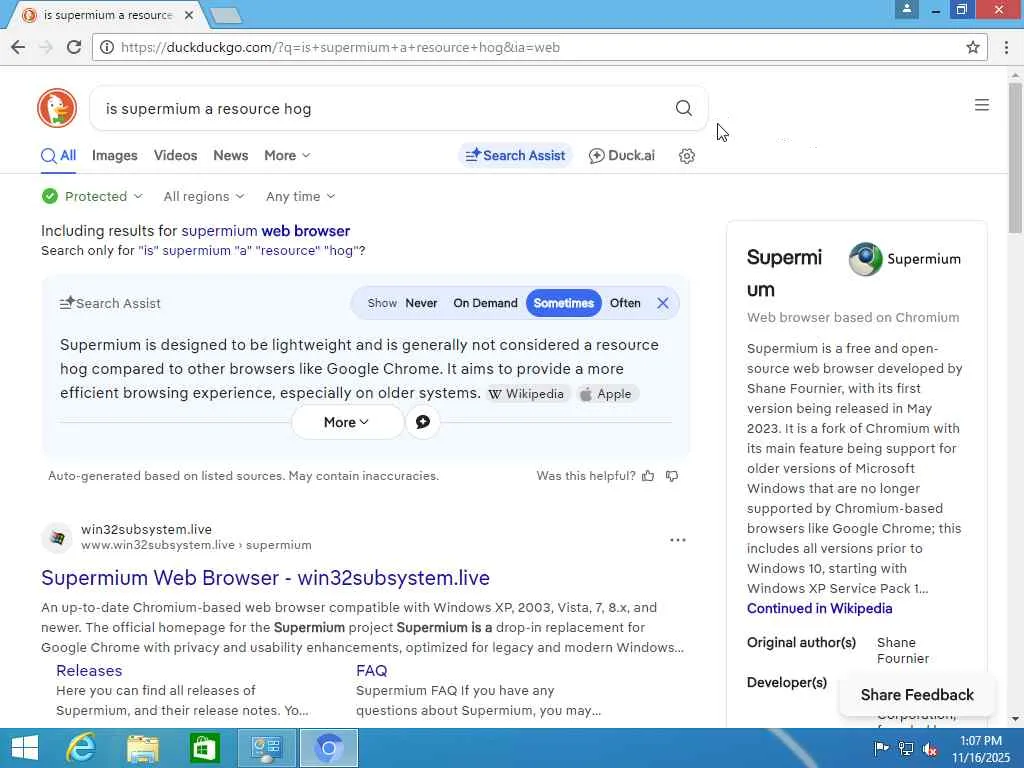
Task: Click the page vertical scrollbar thumb
Action: 1015,157
